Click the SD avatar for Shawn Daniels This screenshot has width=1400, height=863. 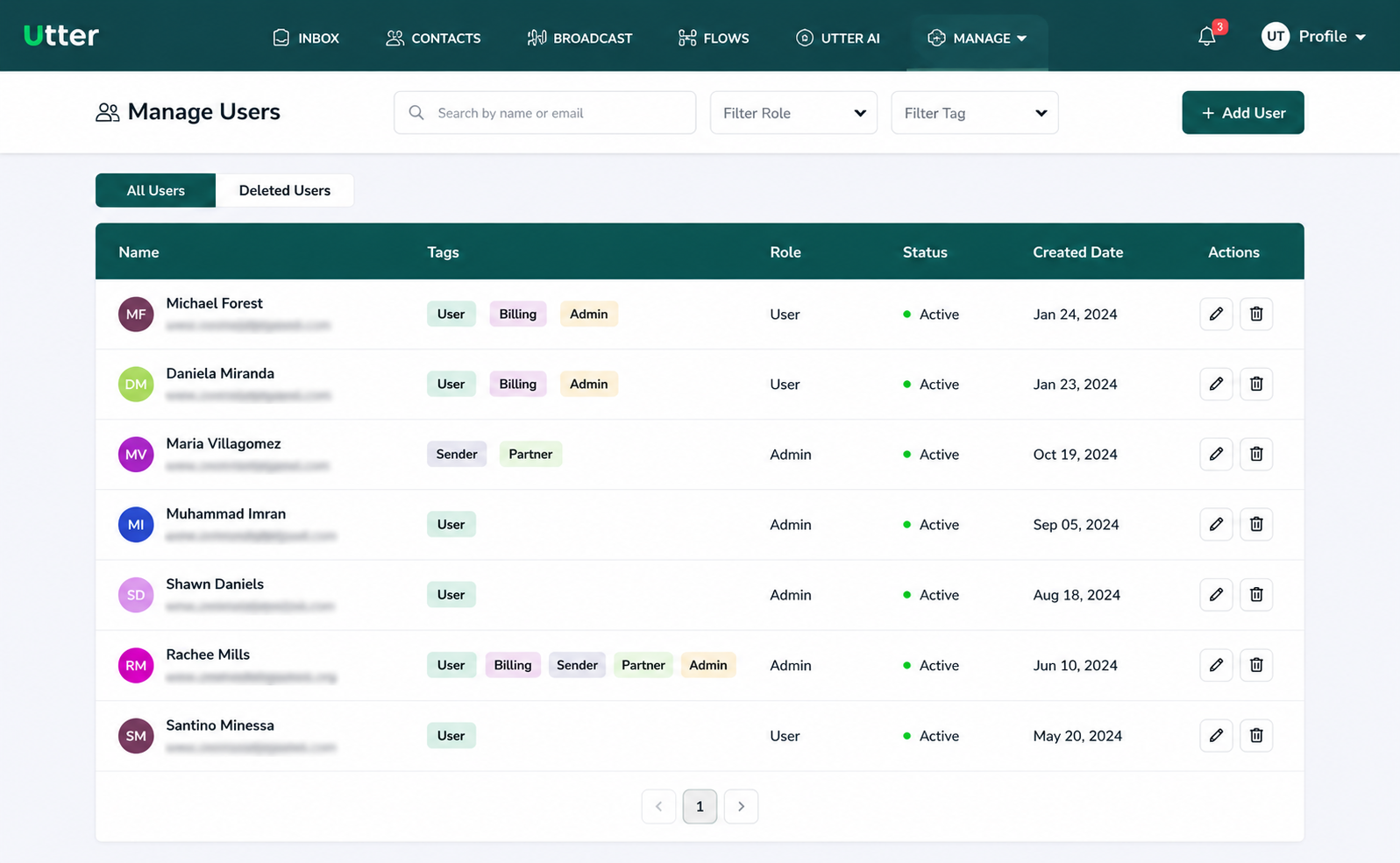[136, 594]
